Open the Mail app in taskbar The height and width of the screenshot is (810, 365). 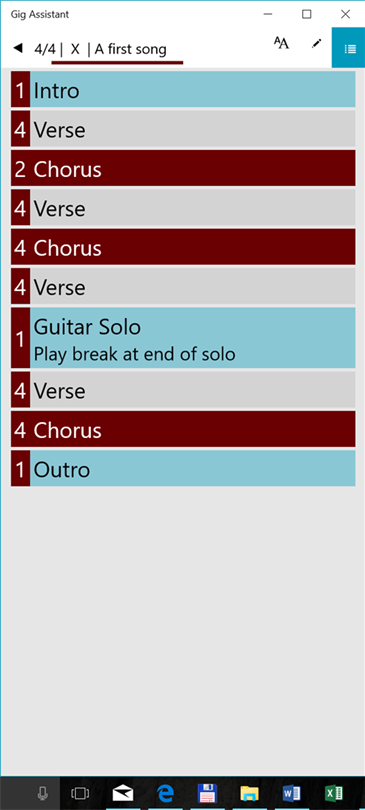click(x=123, y=793)
